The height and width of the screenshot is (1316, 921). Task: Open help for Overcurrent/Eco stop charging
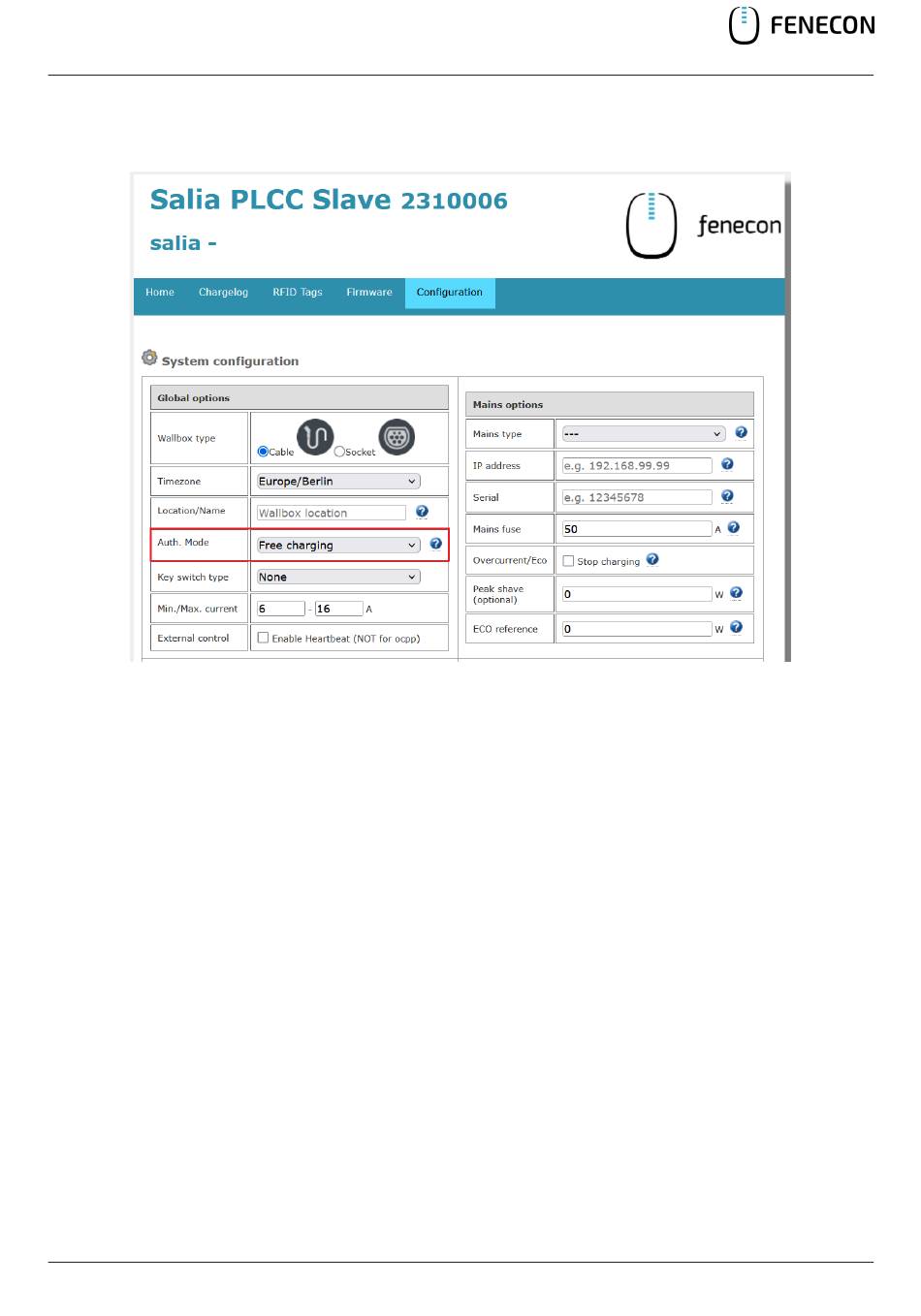pos(652,559)
